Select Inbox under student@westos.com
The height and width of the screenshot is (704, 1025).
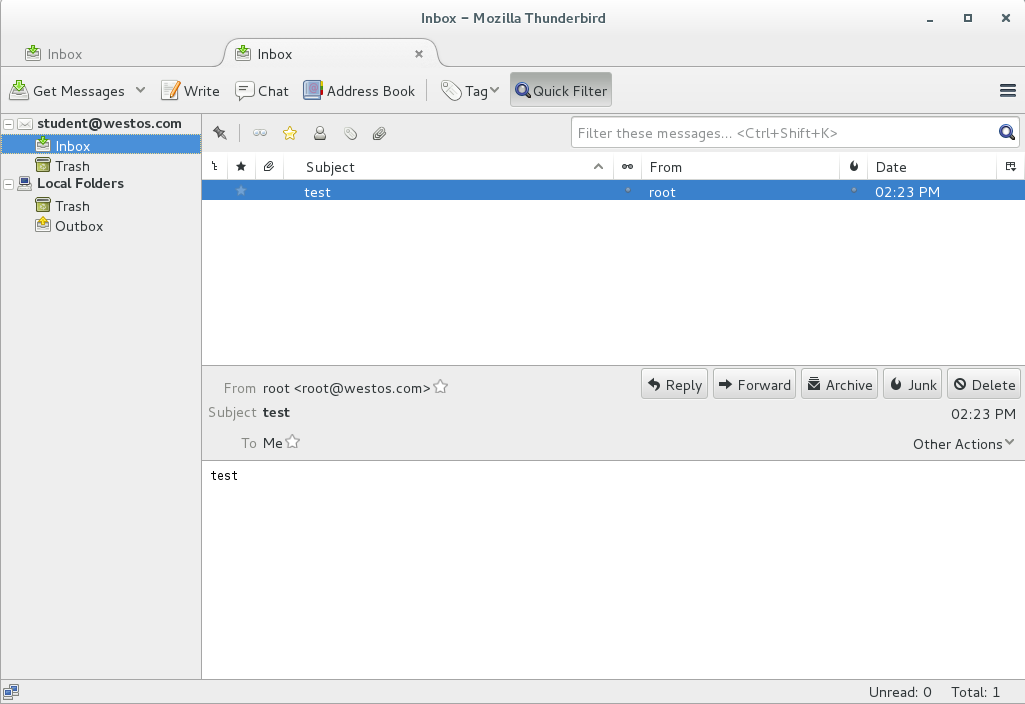[101, 145]
